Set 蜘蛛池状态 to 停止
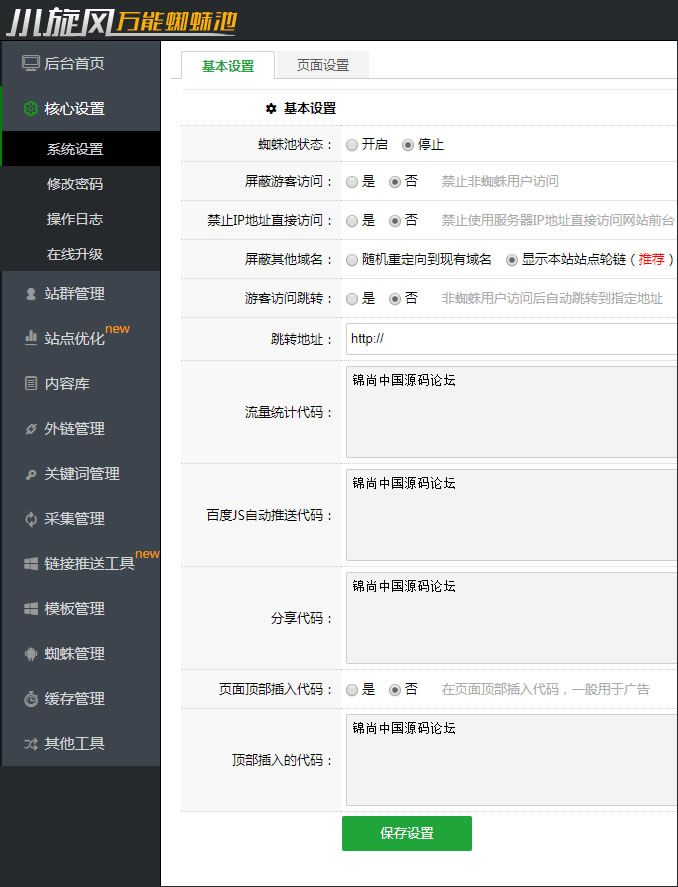678x887 pixels. click(x=408, y=145)
